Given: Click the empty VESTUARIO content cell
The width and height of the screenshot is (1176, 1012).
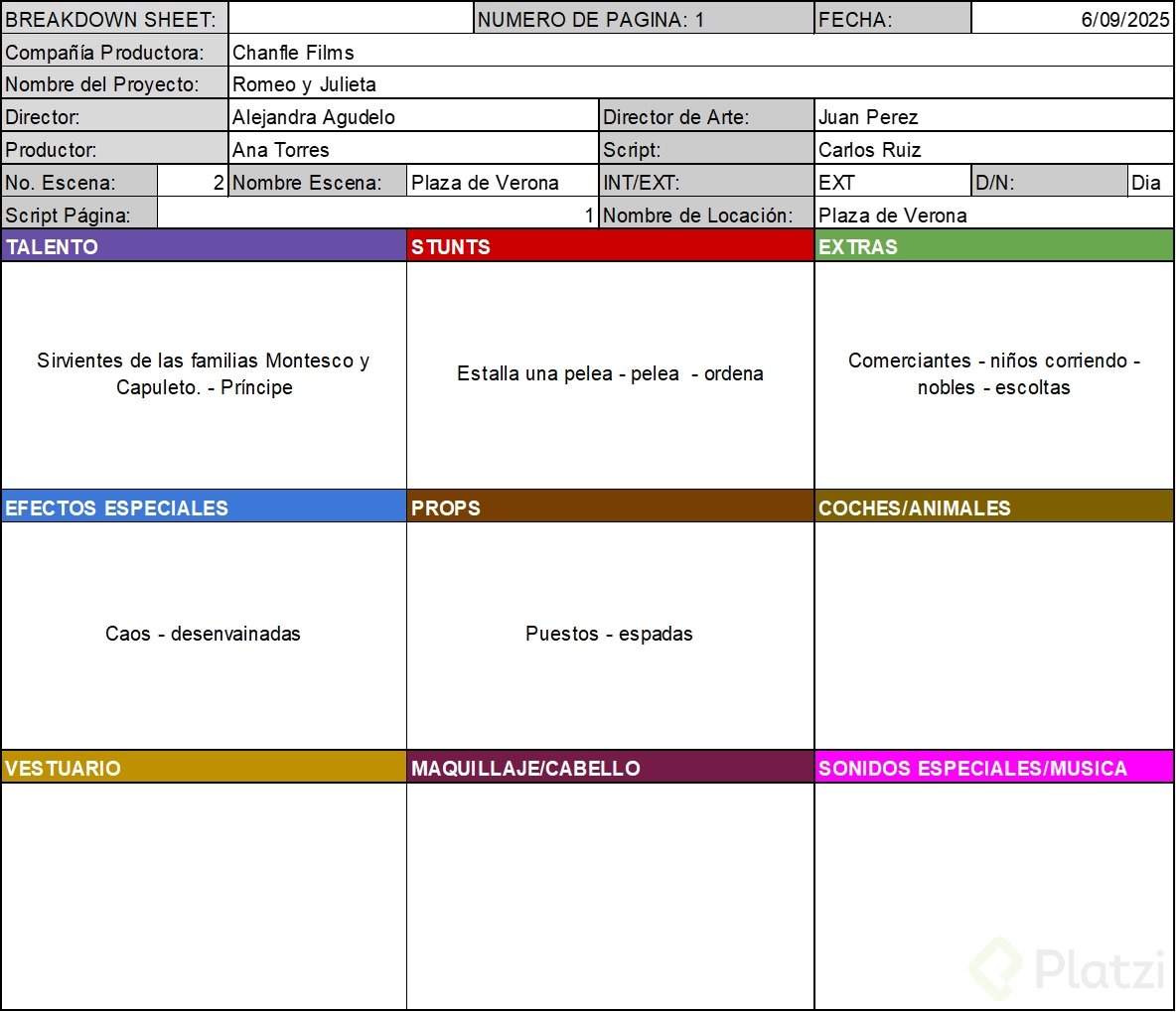Looking at the screenshot, I should point(204,896).
